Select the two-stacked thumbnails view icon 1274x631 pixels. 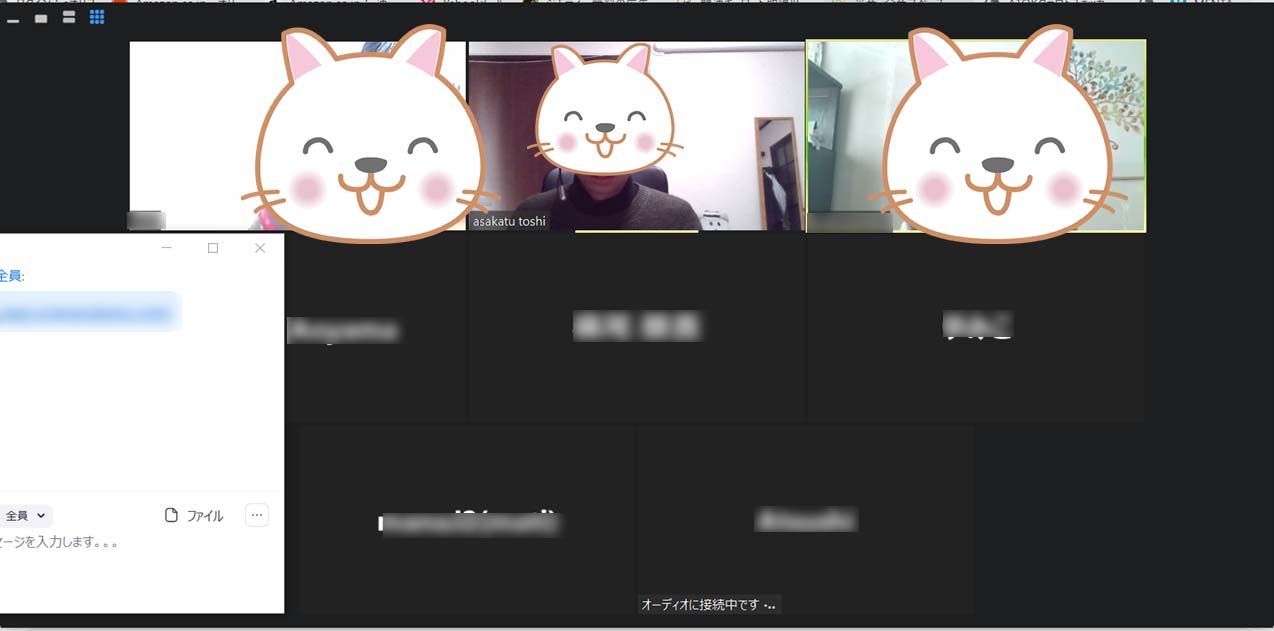[69, 17]
